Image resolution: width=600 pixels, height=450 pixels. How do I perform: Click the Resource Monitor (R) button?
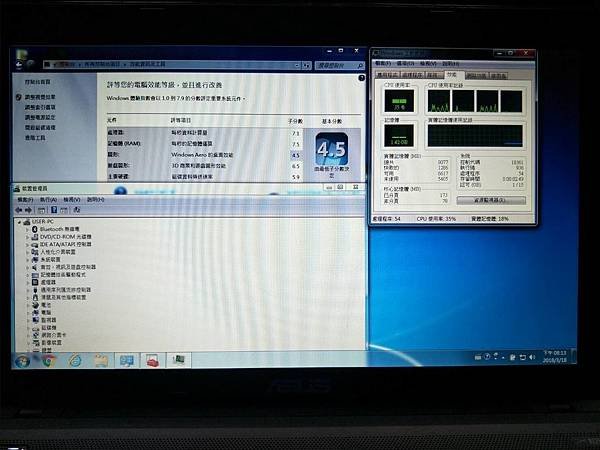[x=491, y=200]
